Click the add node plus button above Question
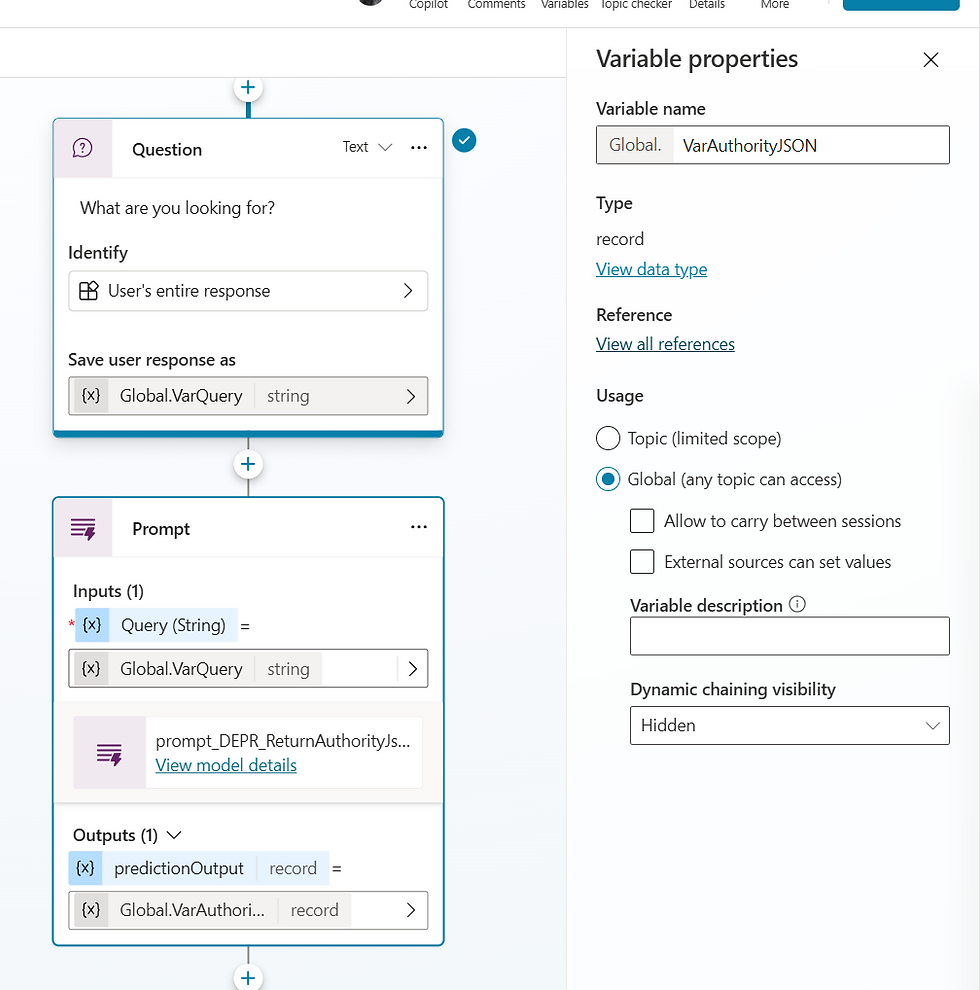980x990 pixels. tap(248, 88)
